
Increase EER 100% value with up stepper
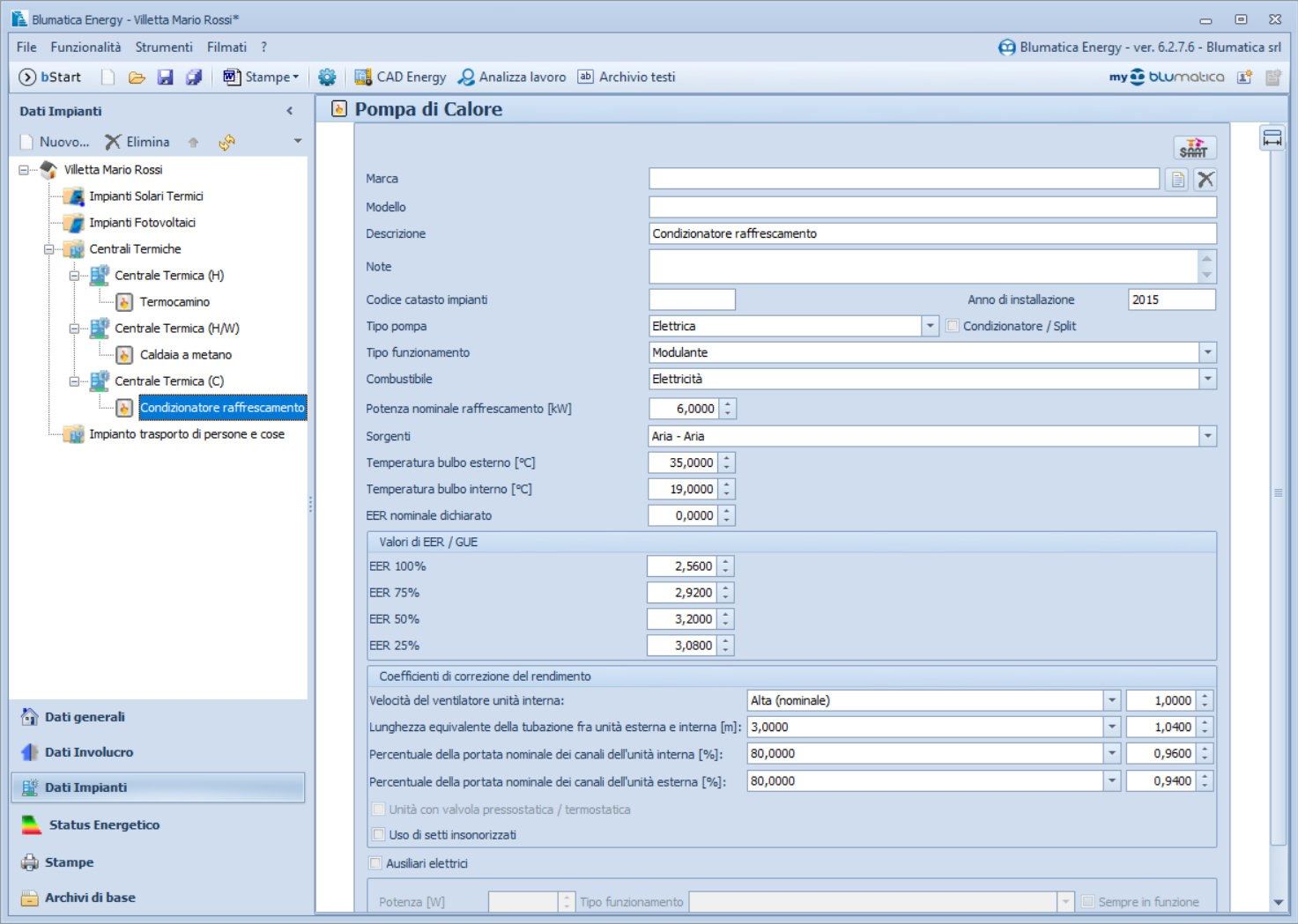point(726,562)
